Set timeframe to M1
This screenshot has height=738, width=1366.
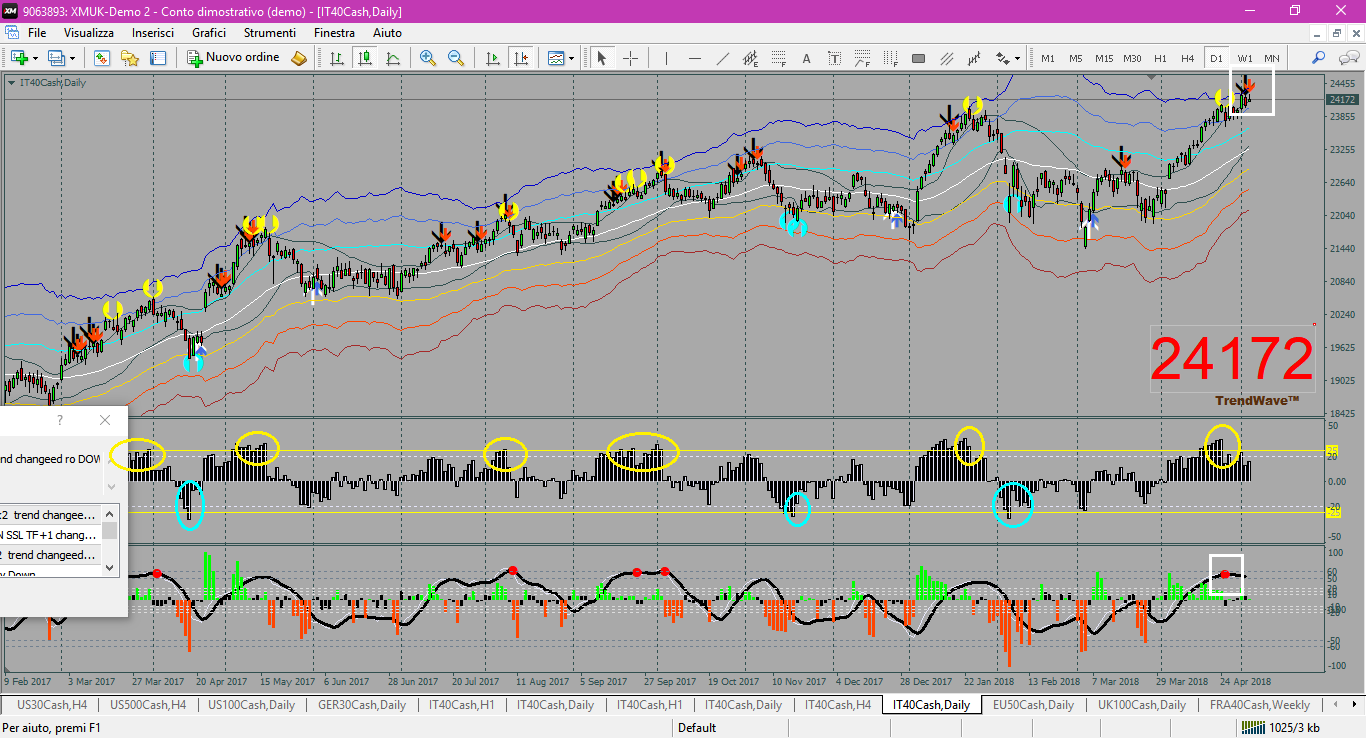pos(1047,58)
